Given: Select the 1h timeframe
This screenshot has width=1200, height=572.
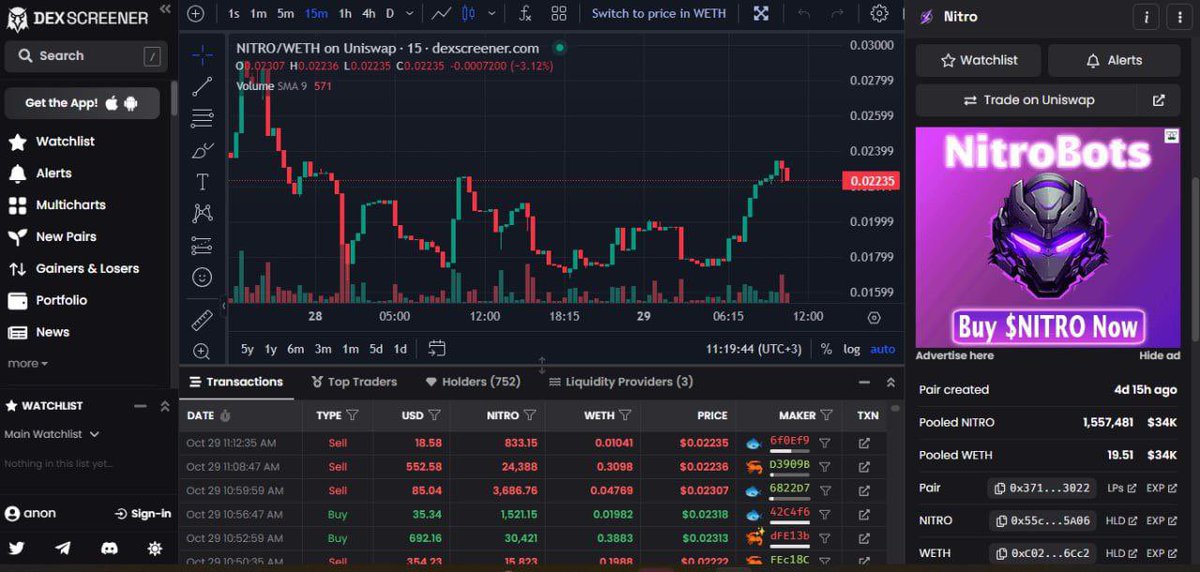Looking at the screenshot, I should click(345, 14).
